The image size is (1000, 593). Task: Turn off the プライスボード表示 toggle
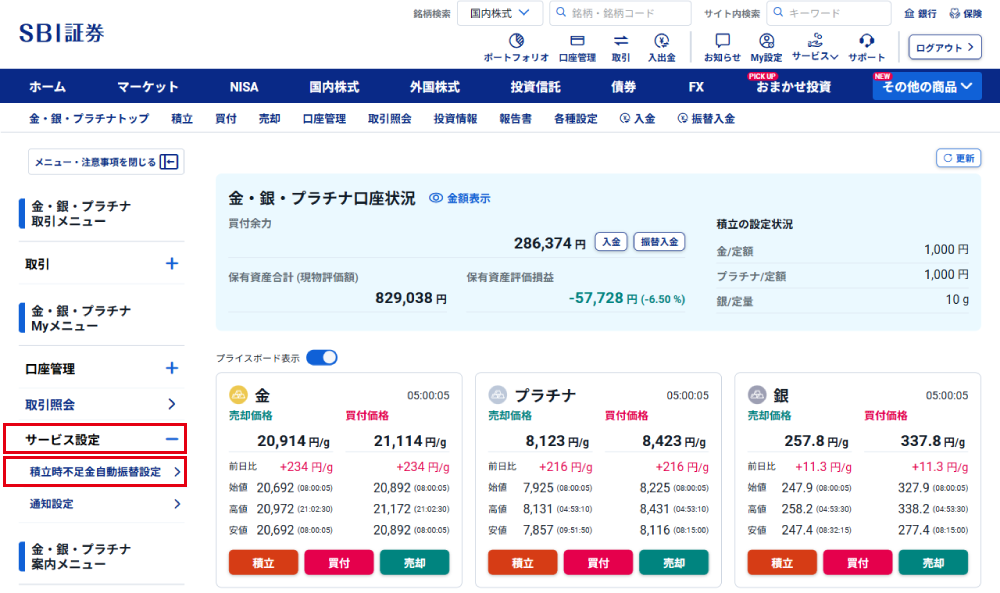(321, 357)
